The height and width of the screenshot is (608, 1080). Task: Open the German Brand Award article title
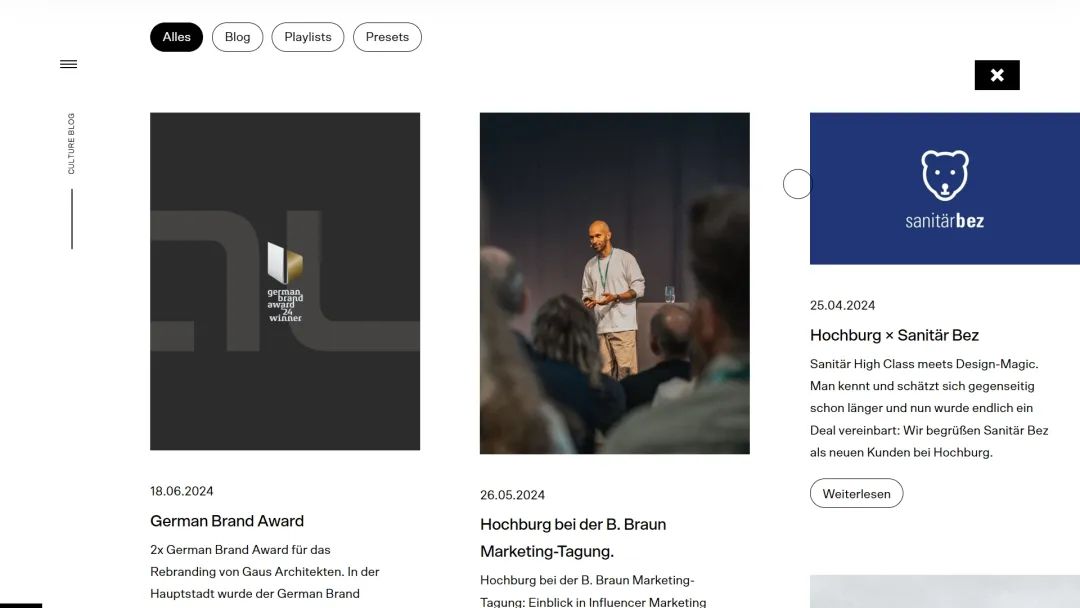[x=227, y=521]
